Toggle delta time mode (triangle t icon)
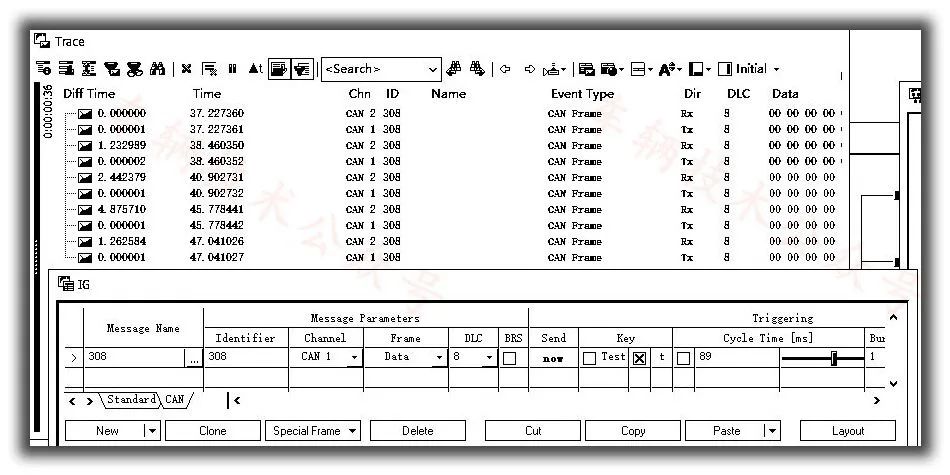Screen dimensions: 950x475 pos(255,69)
